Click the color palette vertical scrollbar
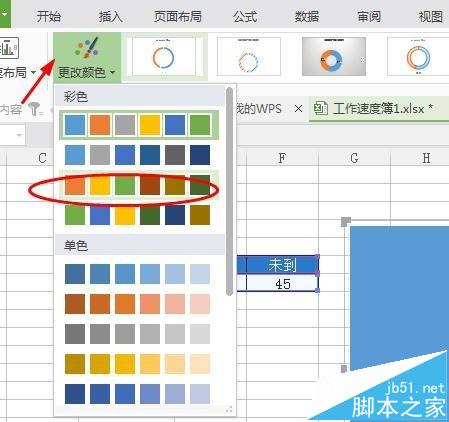This screenshot has height=422, width=449. pyautogui.click(x=229, y=191)
